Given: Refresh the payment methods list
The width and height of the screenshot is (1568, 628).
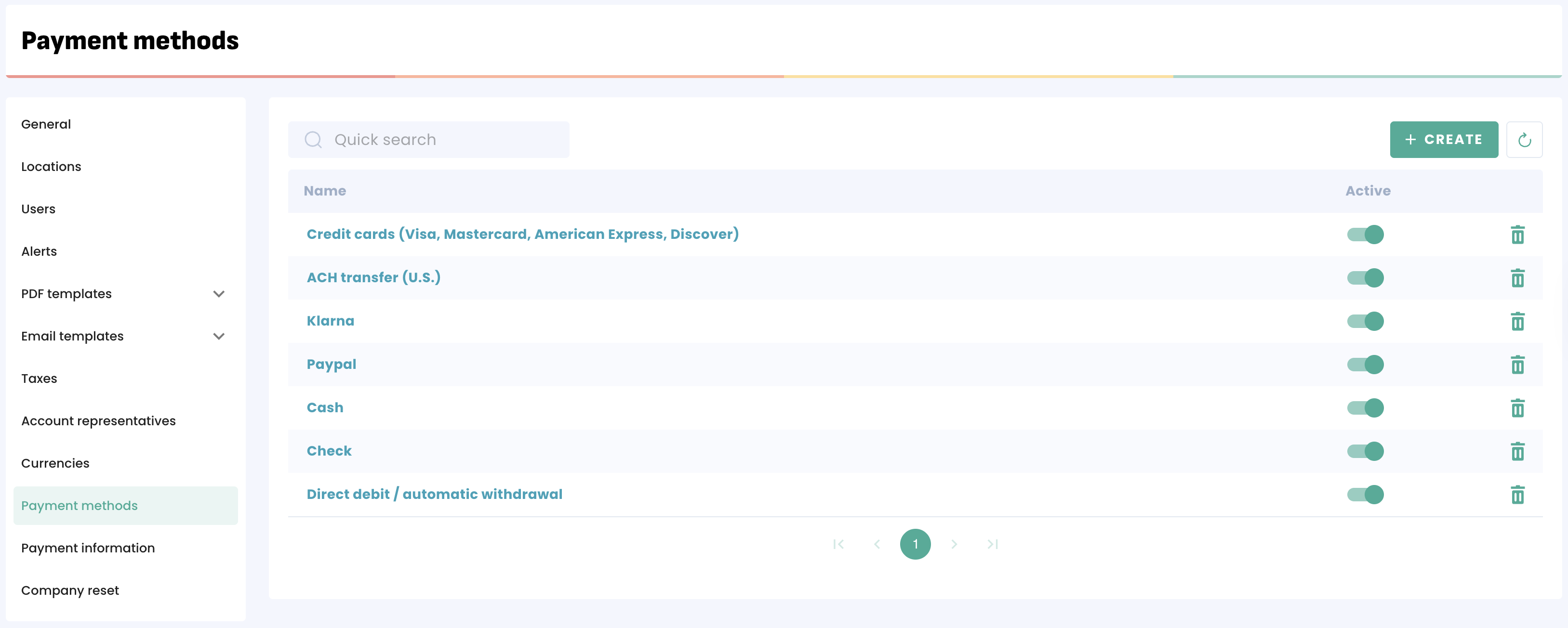Looking at the screenshot, I should [x=1524, y=140].
